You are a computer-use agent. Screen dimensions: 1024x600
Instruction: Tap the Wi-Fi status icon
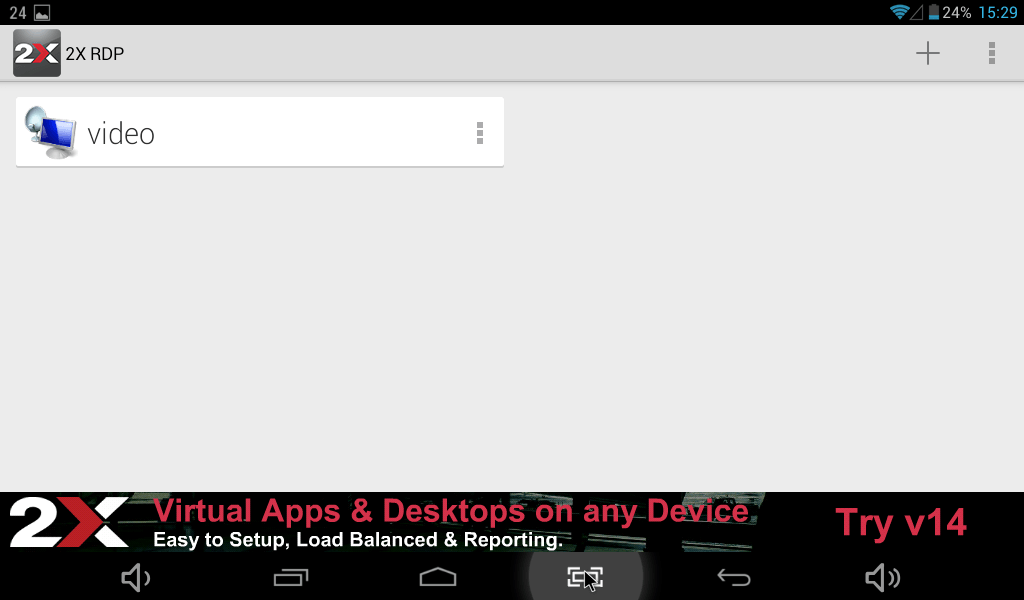tap(899, 12)
